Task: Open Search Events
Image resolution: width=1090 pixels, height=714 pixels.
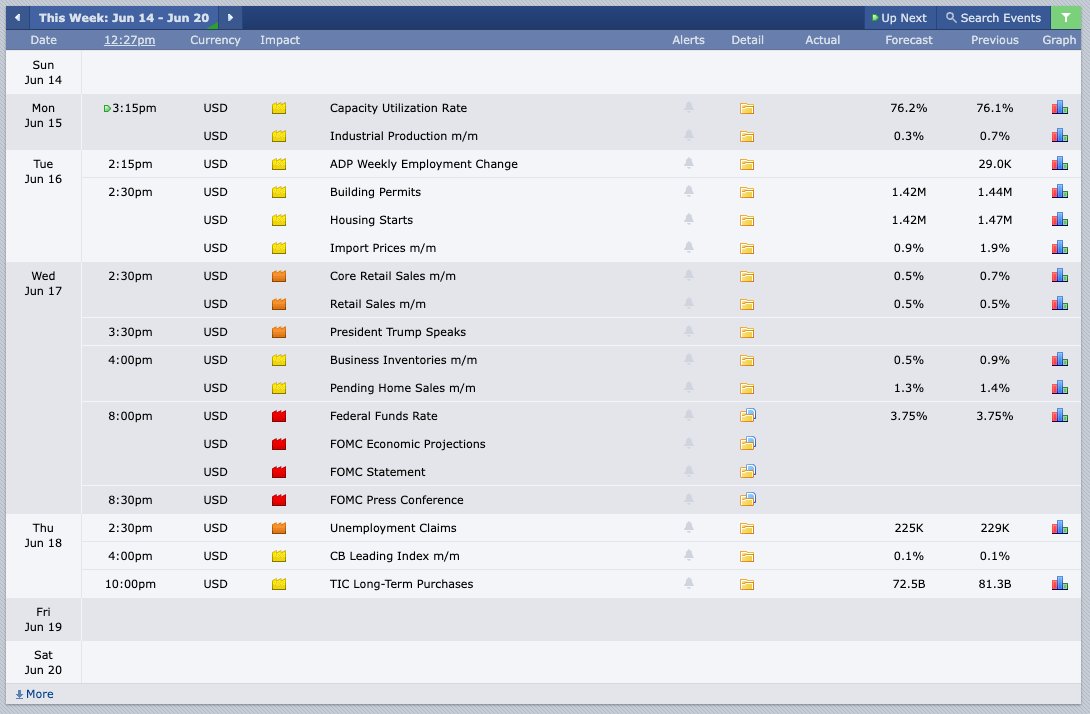Action: [993, 18]
